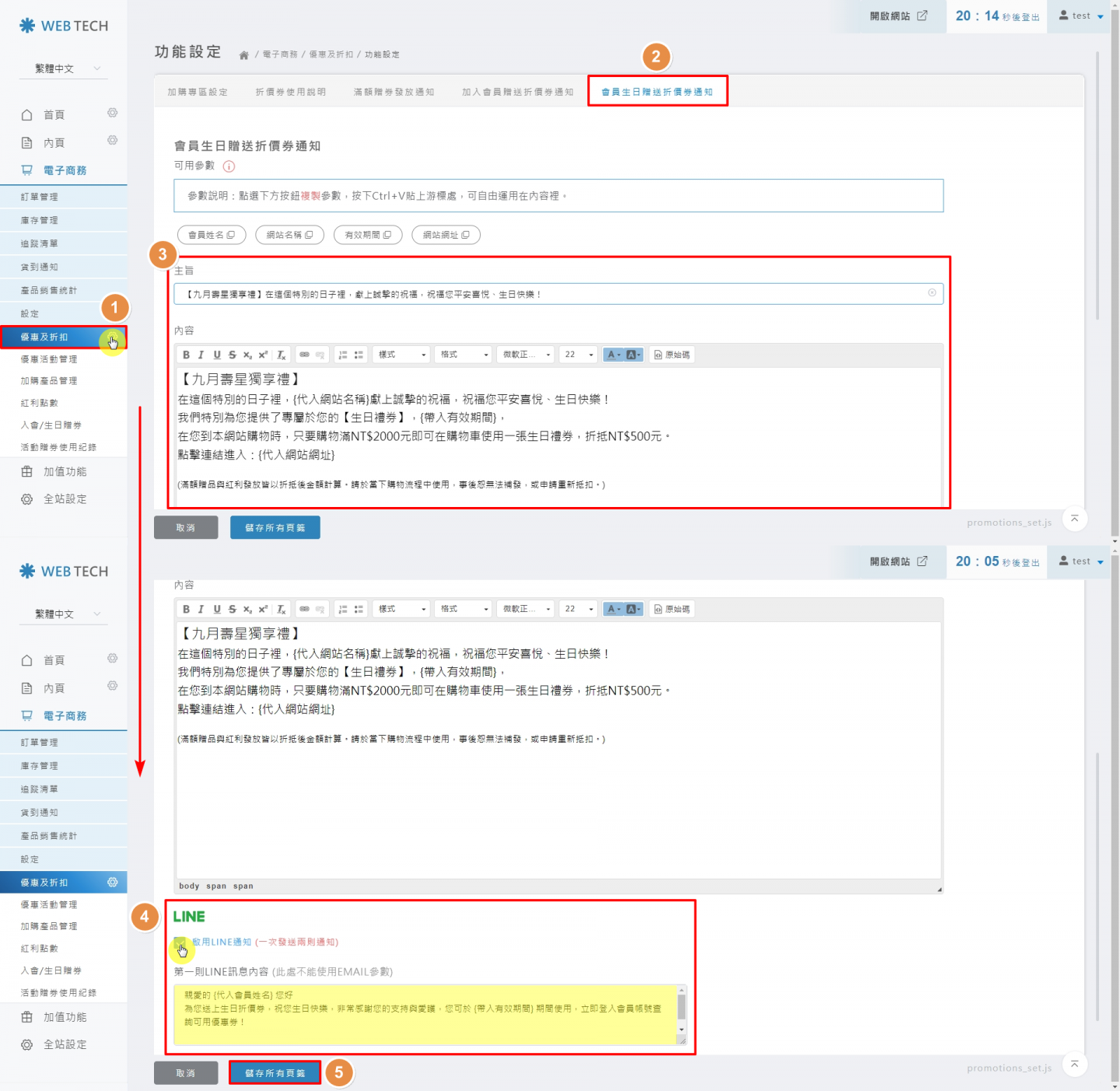This screenshot has height=1091, width=1120.
Task: Open the 滿額贈券發放通知 tab
Action: [x=394, y=92]
